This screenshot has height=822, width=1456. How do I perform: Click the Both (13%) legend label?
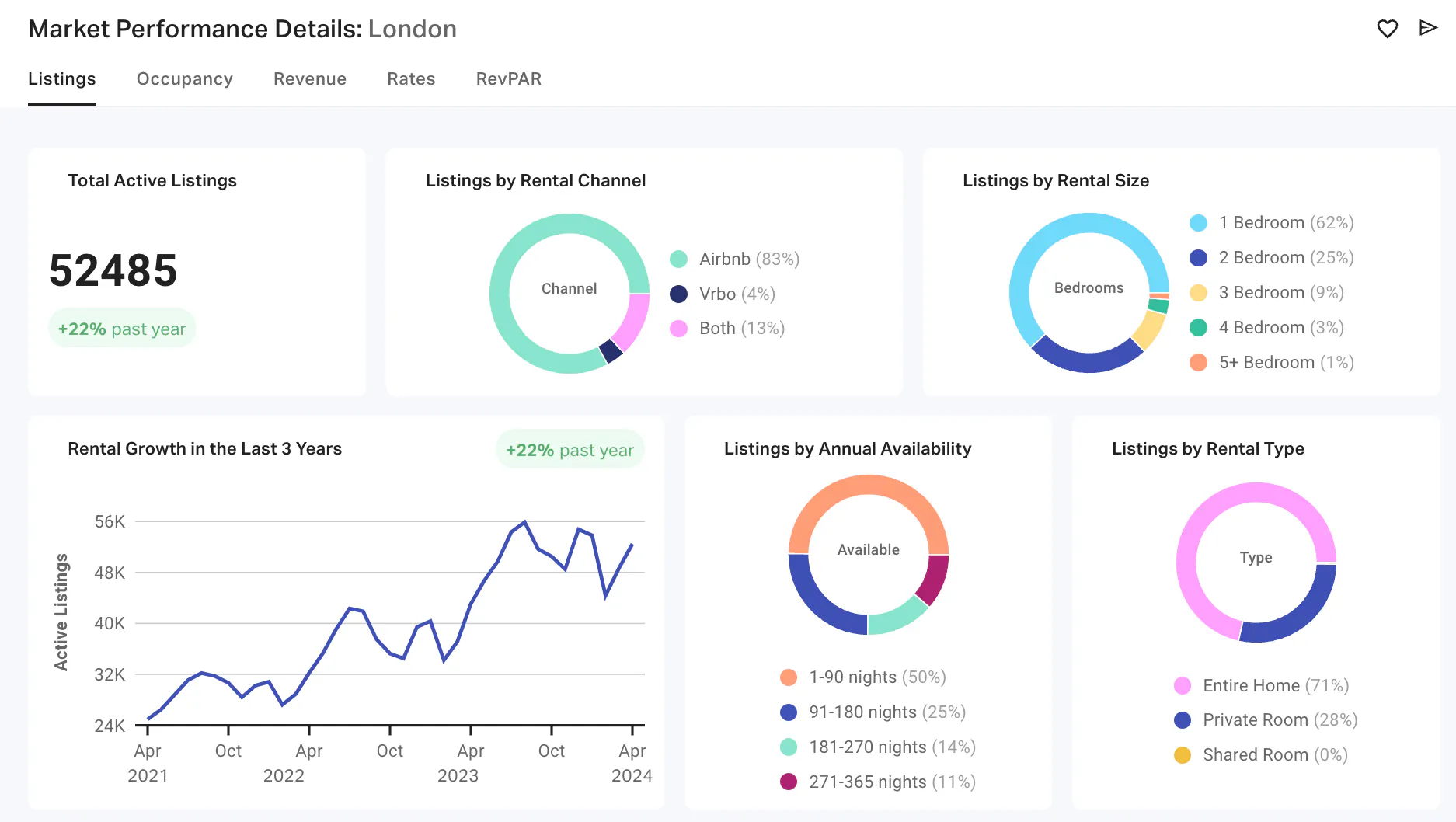742,328
